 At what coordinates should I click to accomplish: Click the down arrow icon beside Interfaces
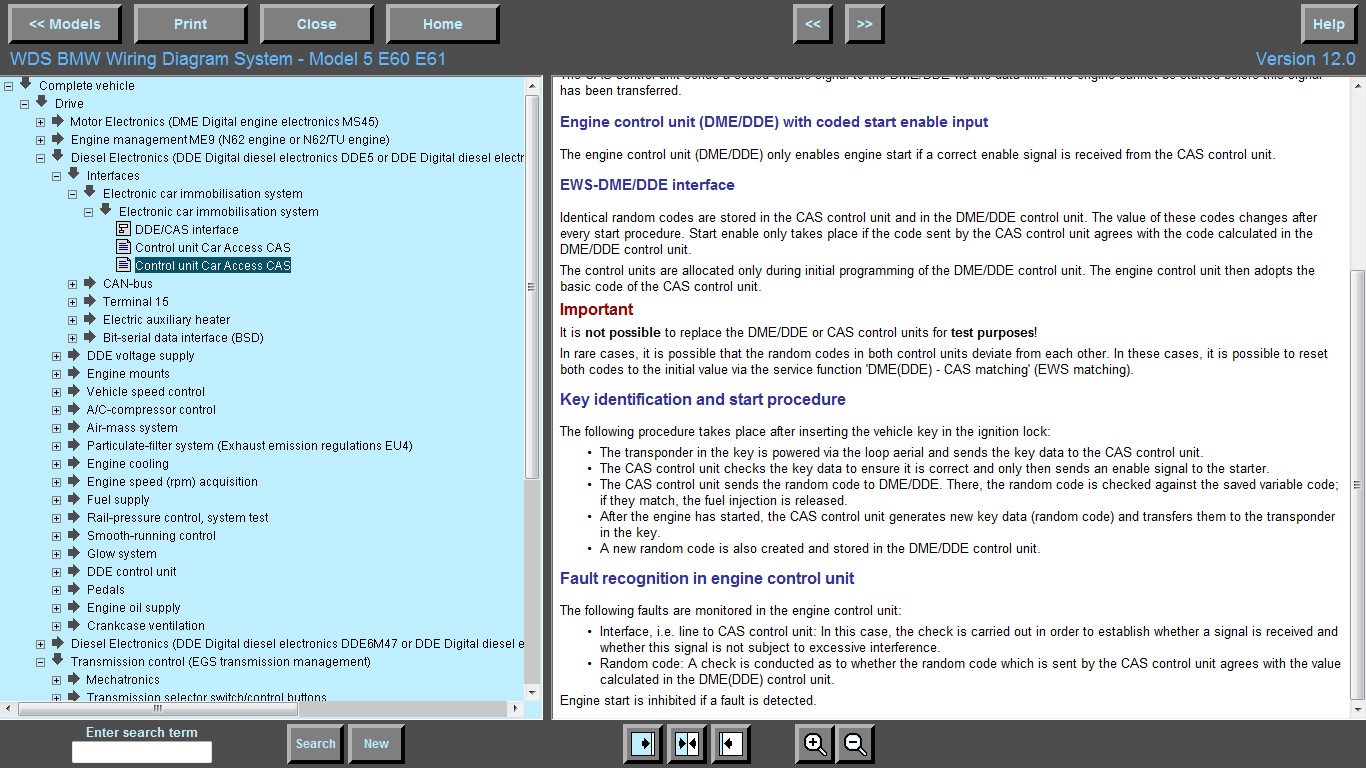tap(73, 174)
